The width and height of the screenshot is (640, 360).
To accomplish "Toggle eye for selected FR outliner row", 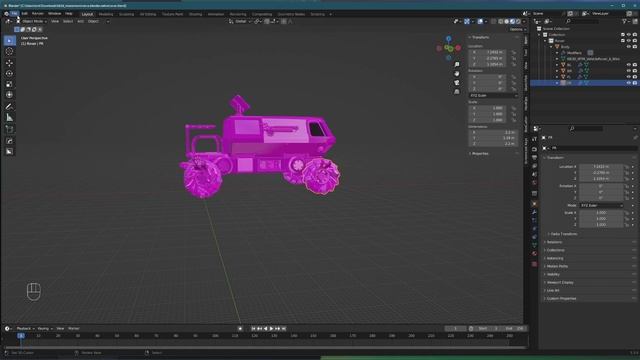I will (x=629, y=83).
